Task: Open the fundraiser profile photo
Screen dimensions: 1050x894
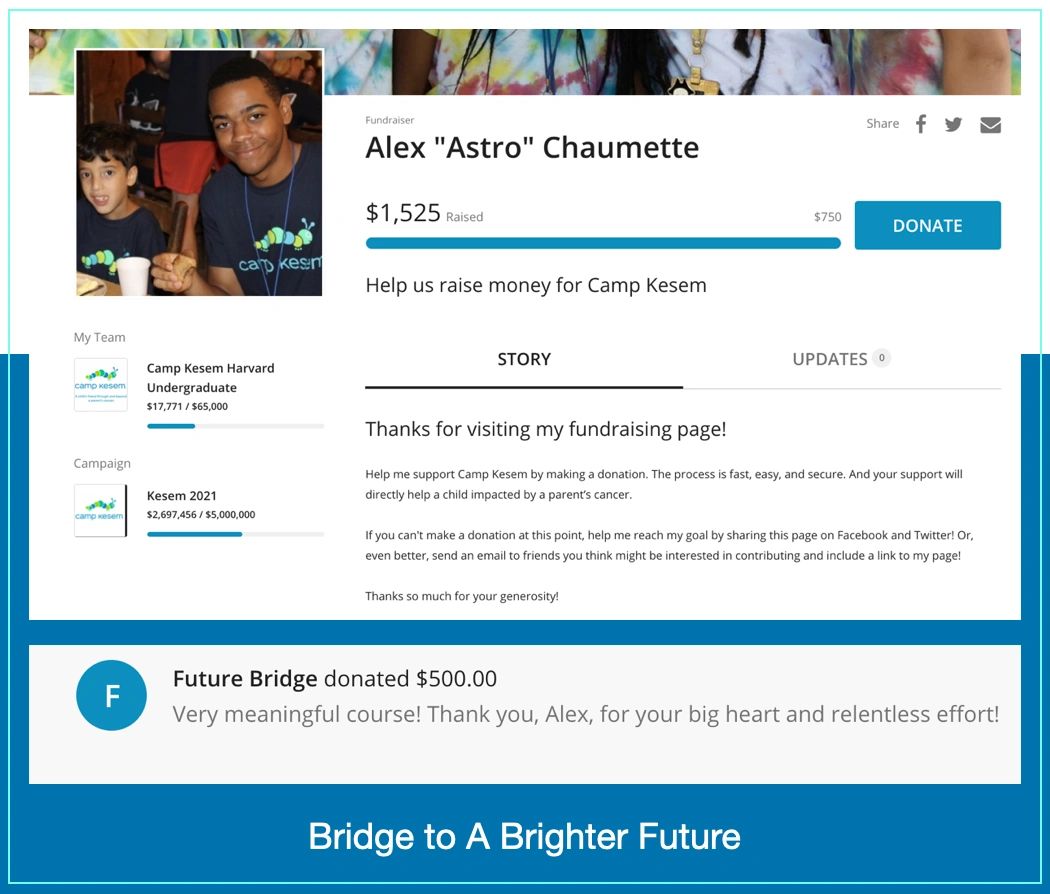Action: coord(199,173)
